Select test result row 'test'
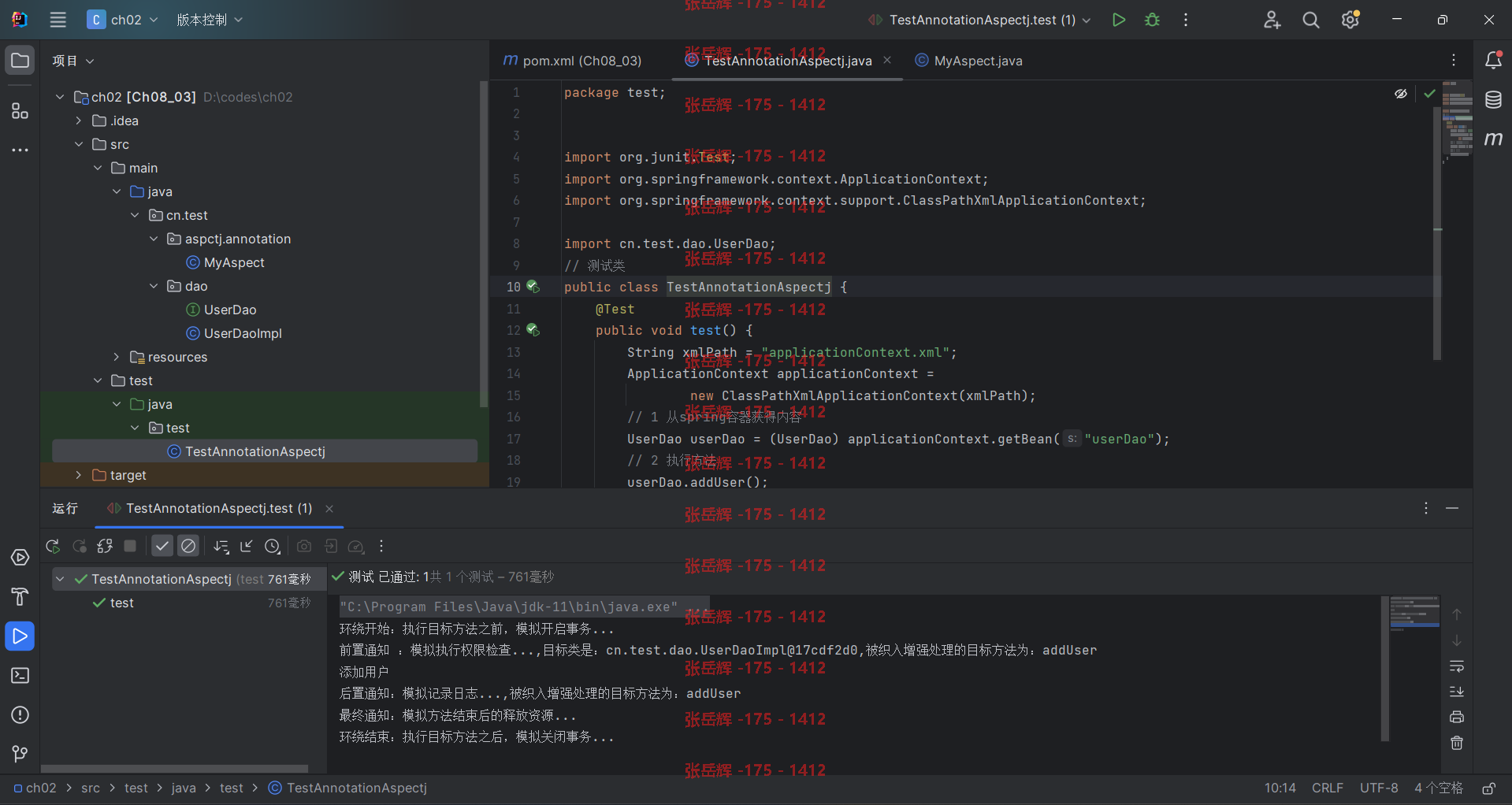 tap(188, 603)
